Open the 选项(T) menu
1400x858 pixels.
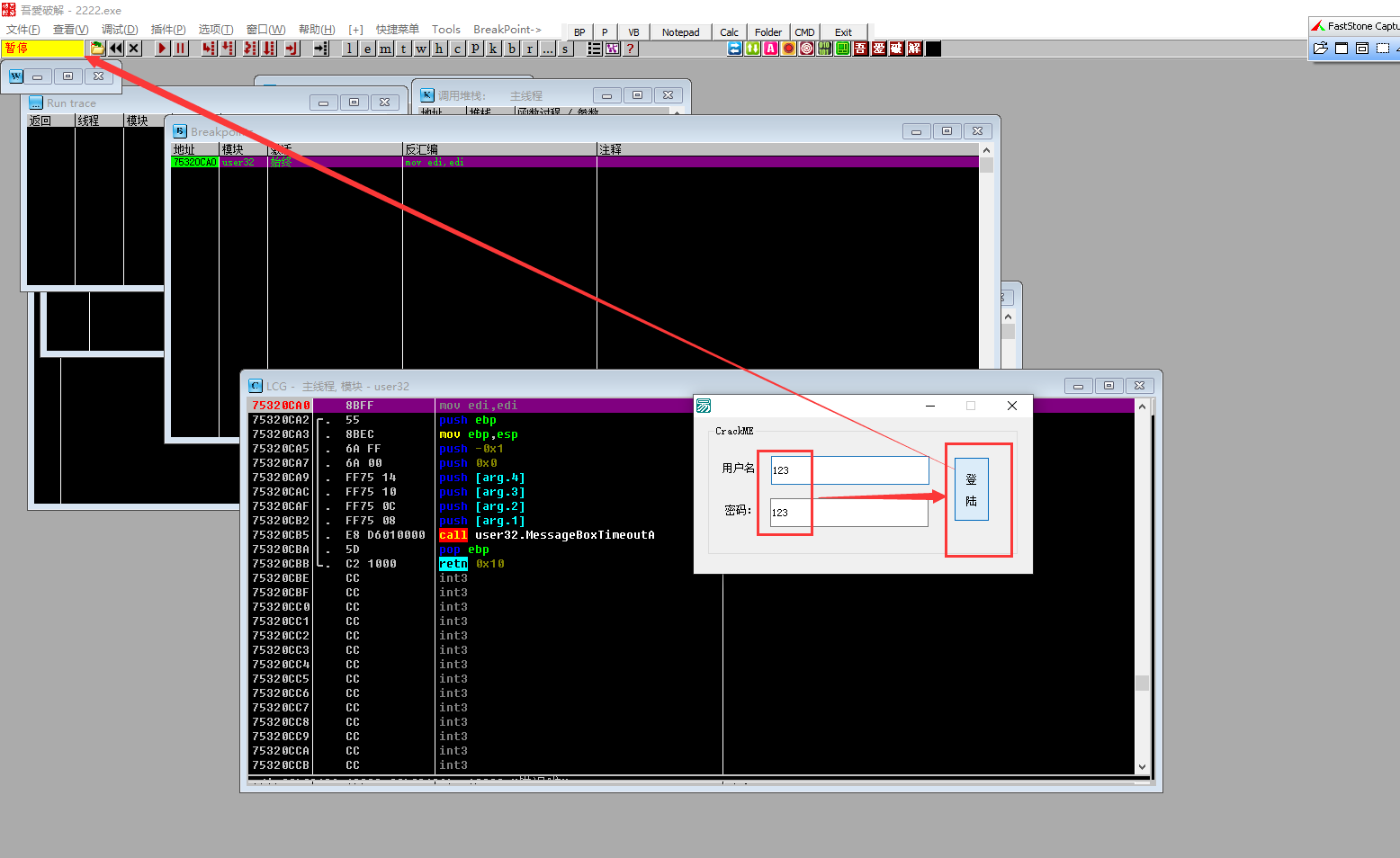point(216,30)
